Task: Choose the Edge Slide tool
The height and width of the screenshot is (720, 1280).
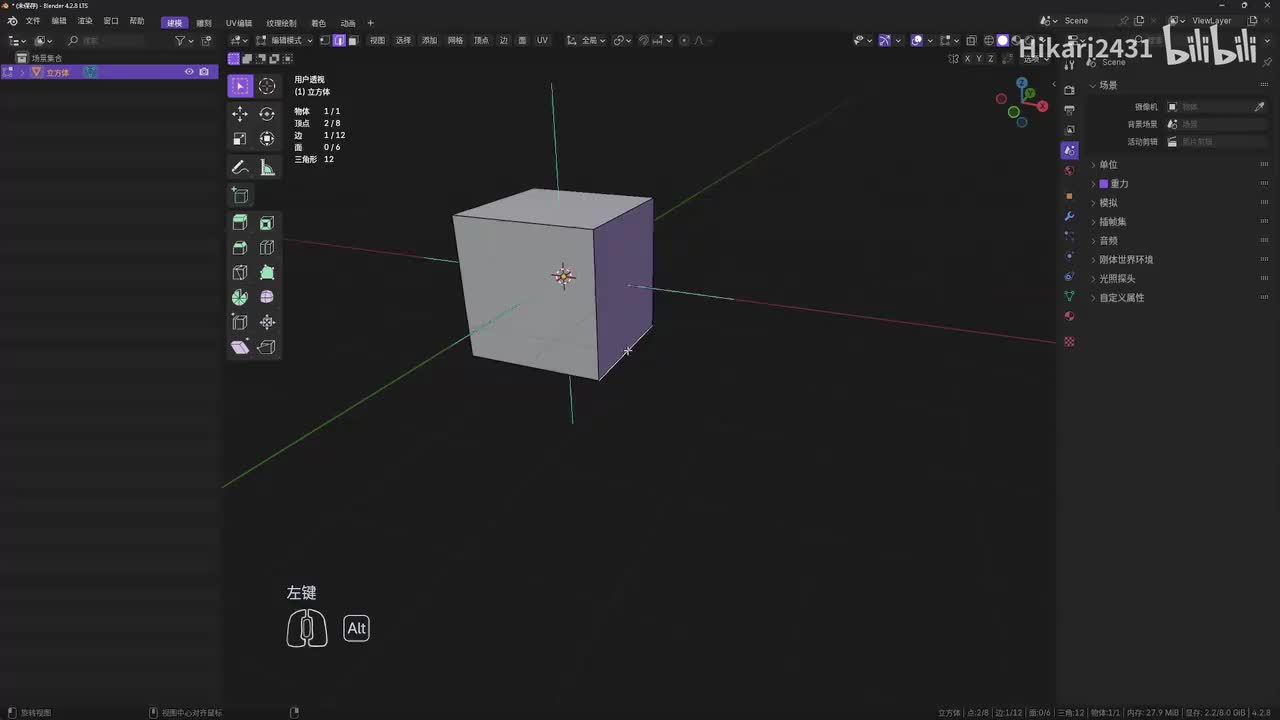Action: tap(240, 322)
